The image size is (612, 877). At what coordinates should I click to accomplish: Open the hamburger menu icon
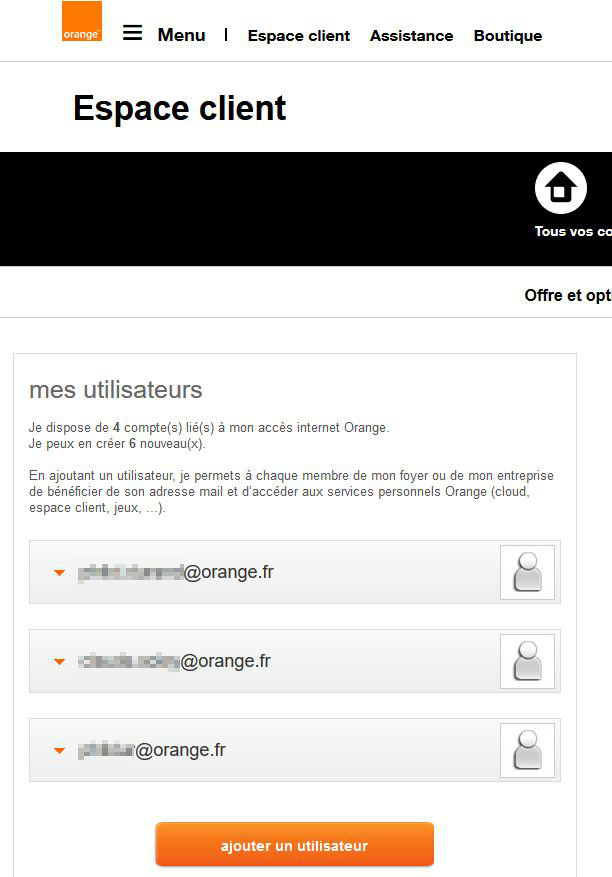(133, 33)
